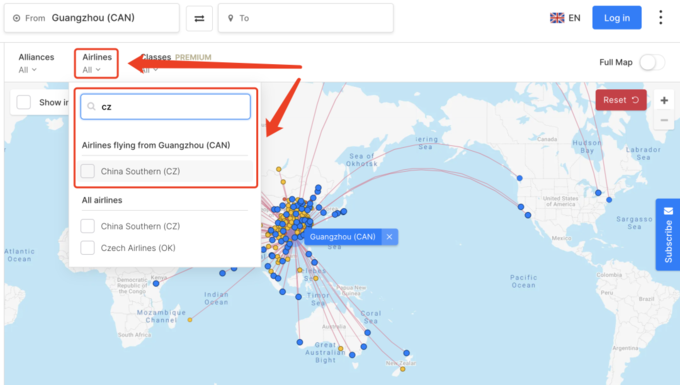
Task: Click the Log in button
Action: [617, 18]
